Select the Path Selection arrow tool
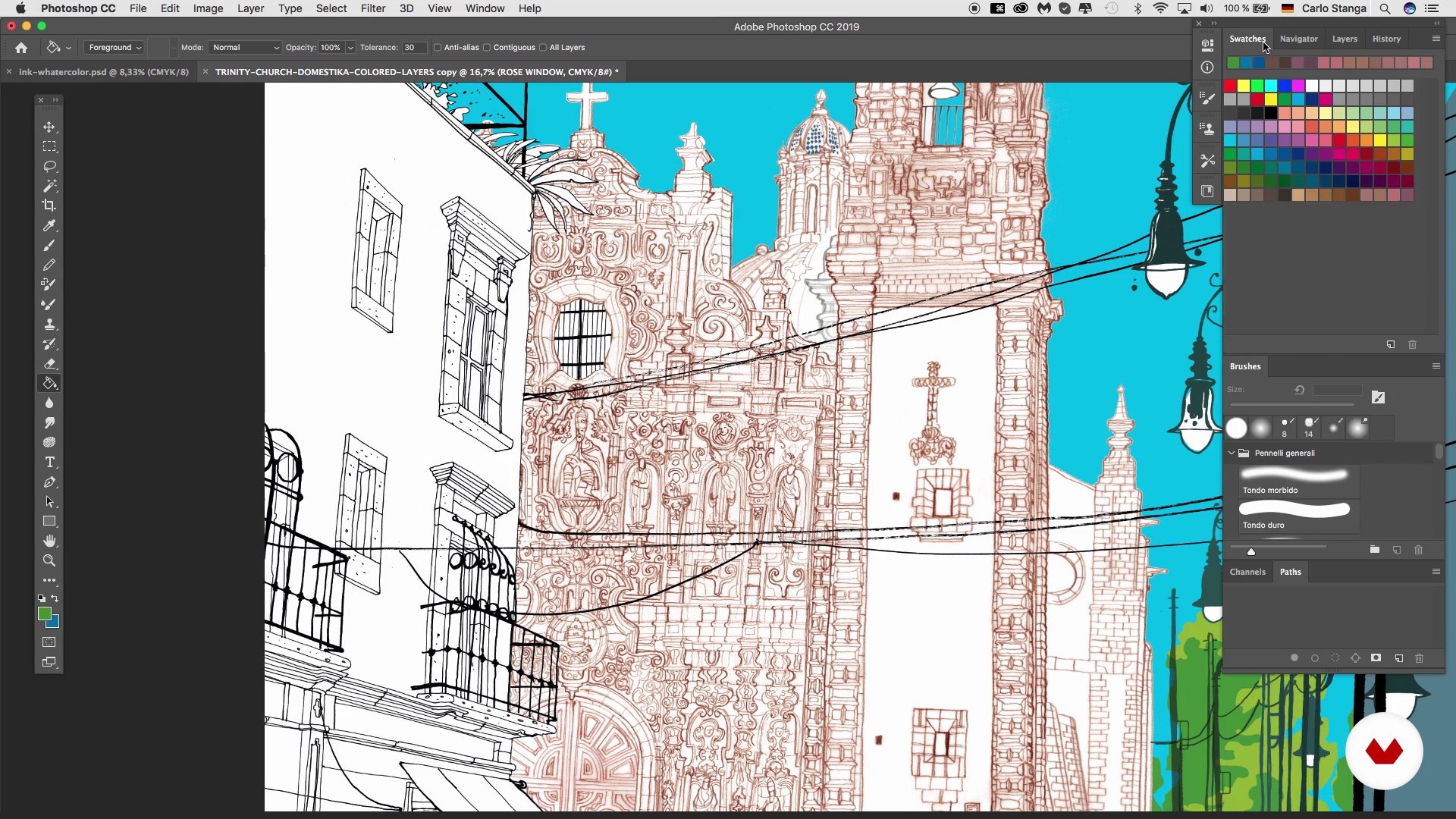 click(49, 501)
